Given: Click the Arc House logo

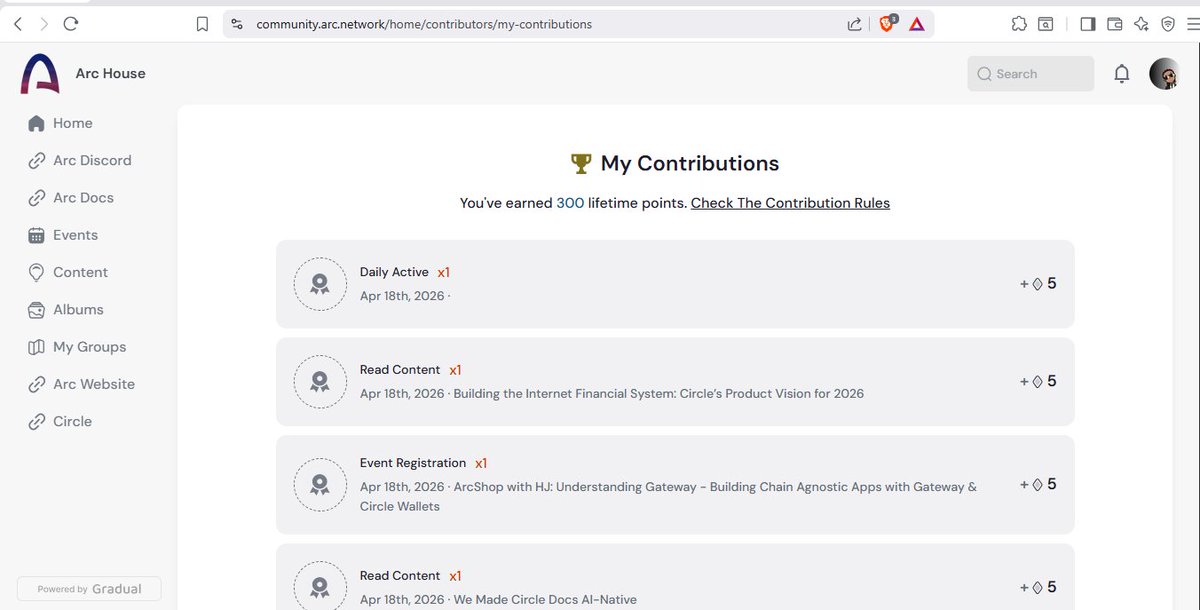Looking at the screenshot, I should coord(40,74).
